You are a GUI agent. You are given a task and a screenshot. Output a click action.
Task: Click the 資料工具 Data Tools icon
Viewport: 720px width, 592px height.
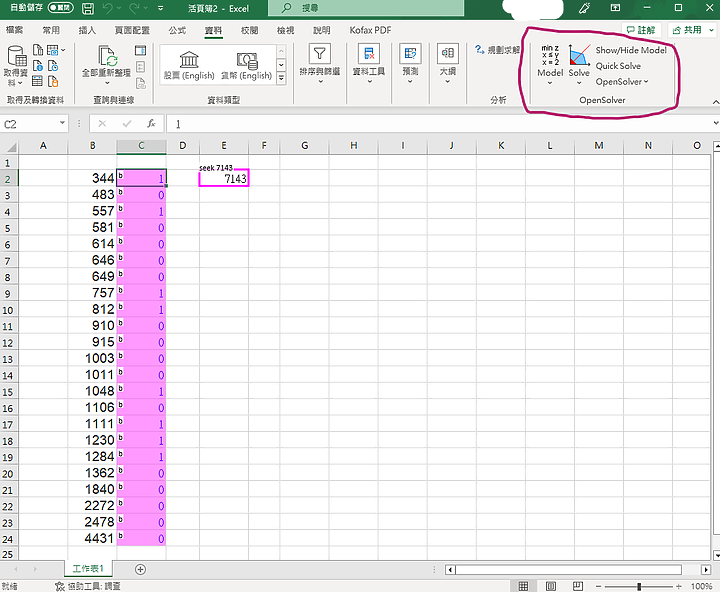coord(369,54)
